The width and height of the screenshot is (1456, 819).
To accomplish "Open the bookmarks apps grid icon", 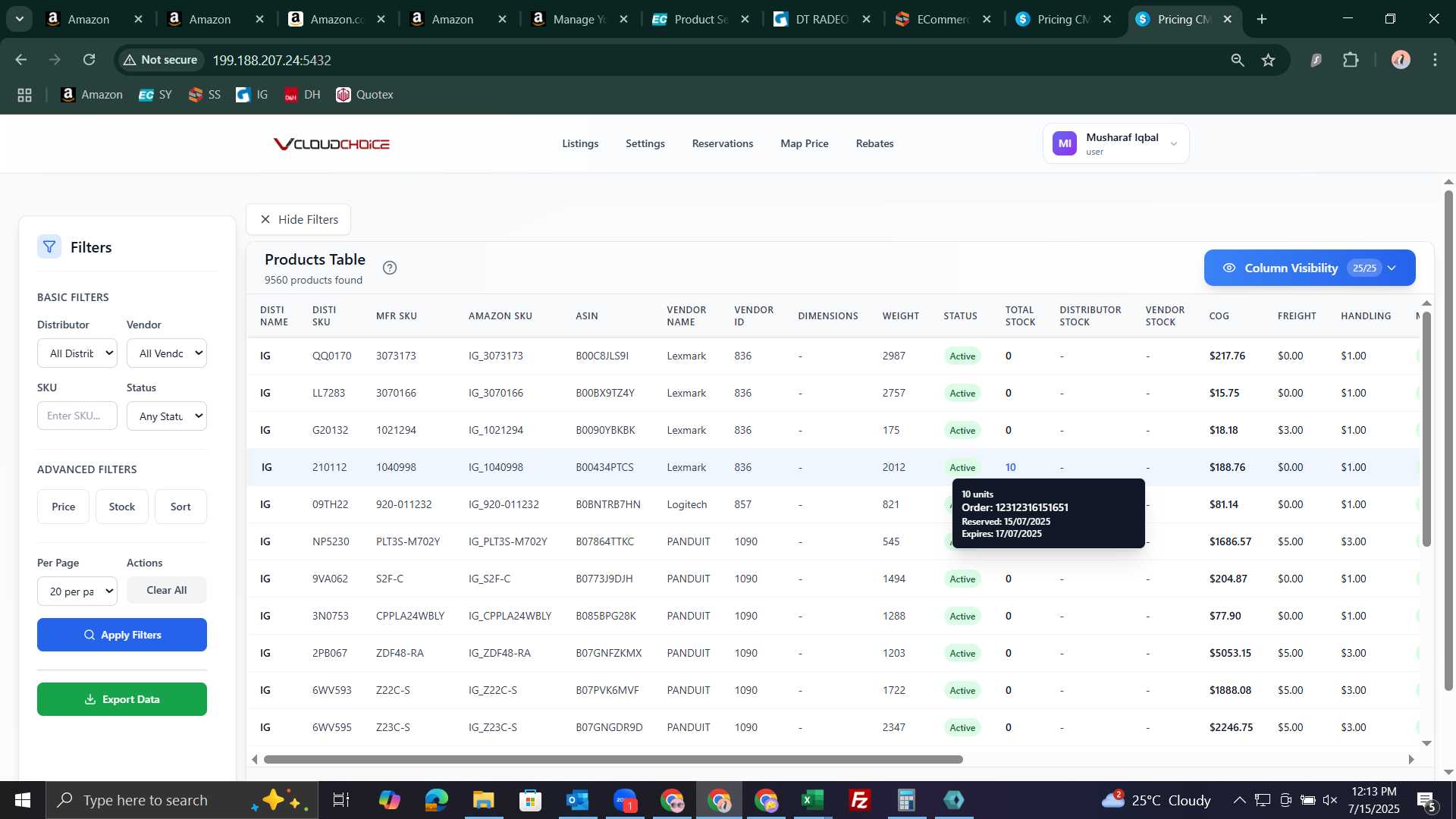I will point(24,95).
